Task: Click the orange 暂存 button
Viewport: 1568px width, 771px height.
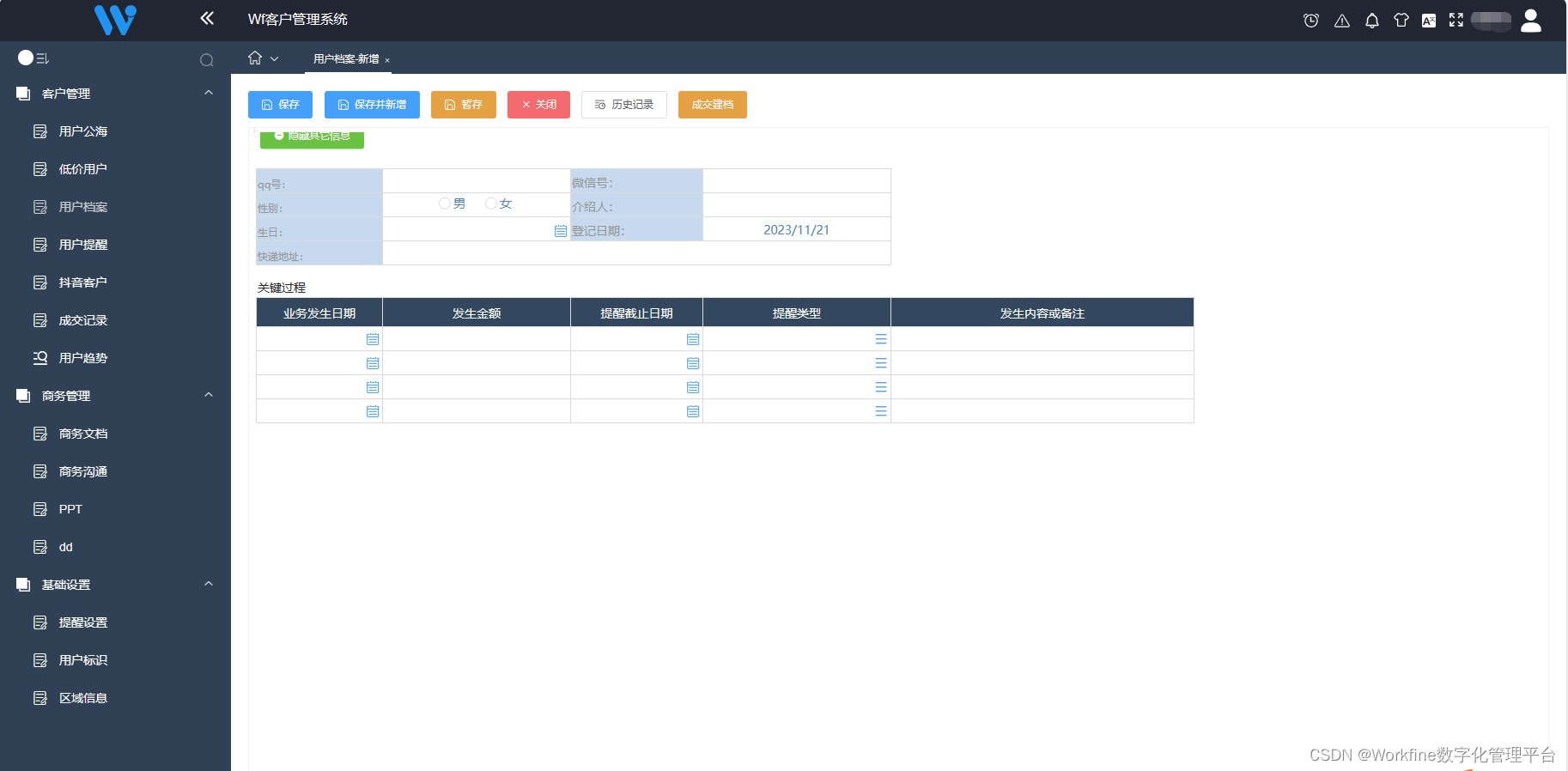Action: point(464,105)
